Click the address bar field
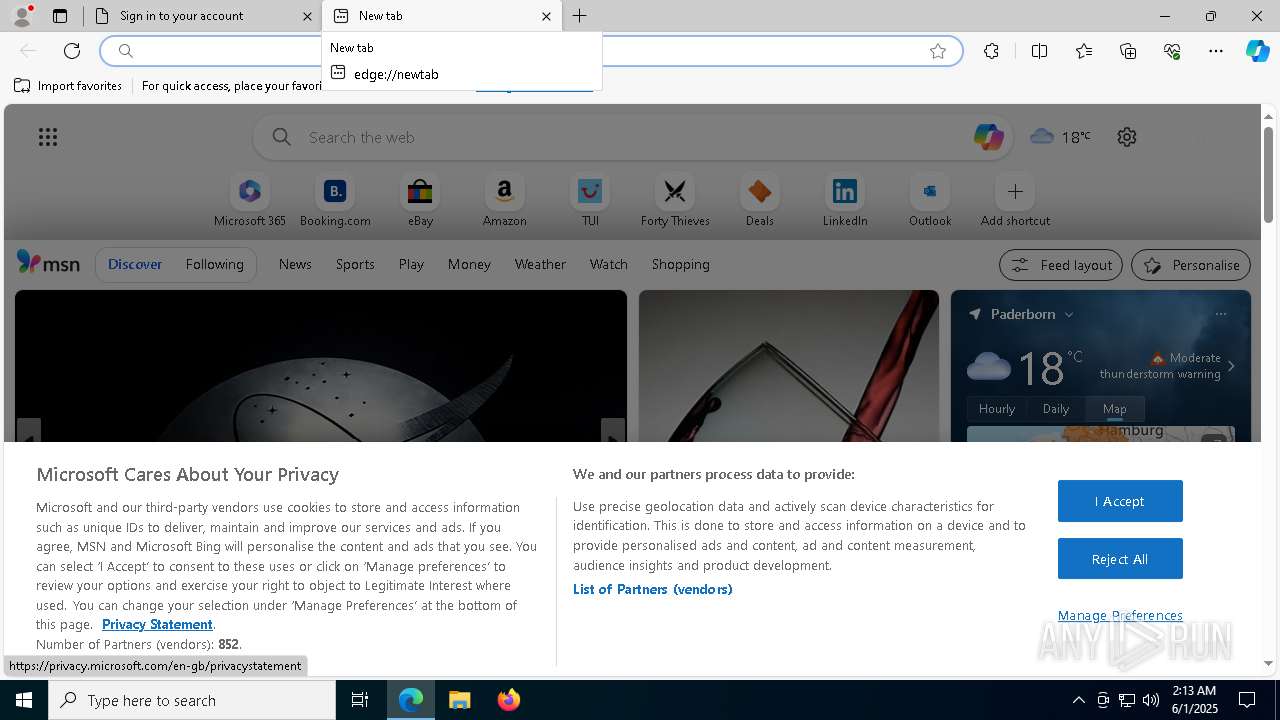The width and height of the screenshot is (1280, 720). [x=530, y=51]
